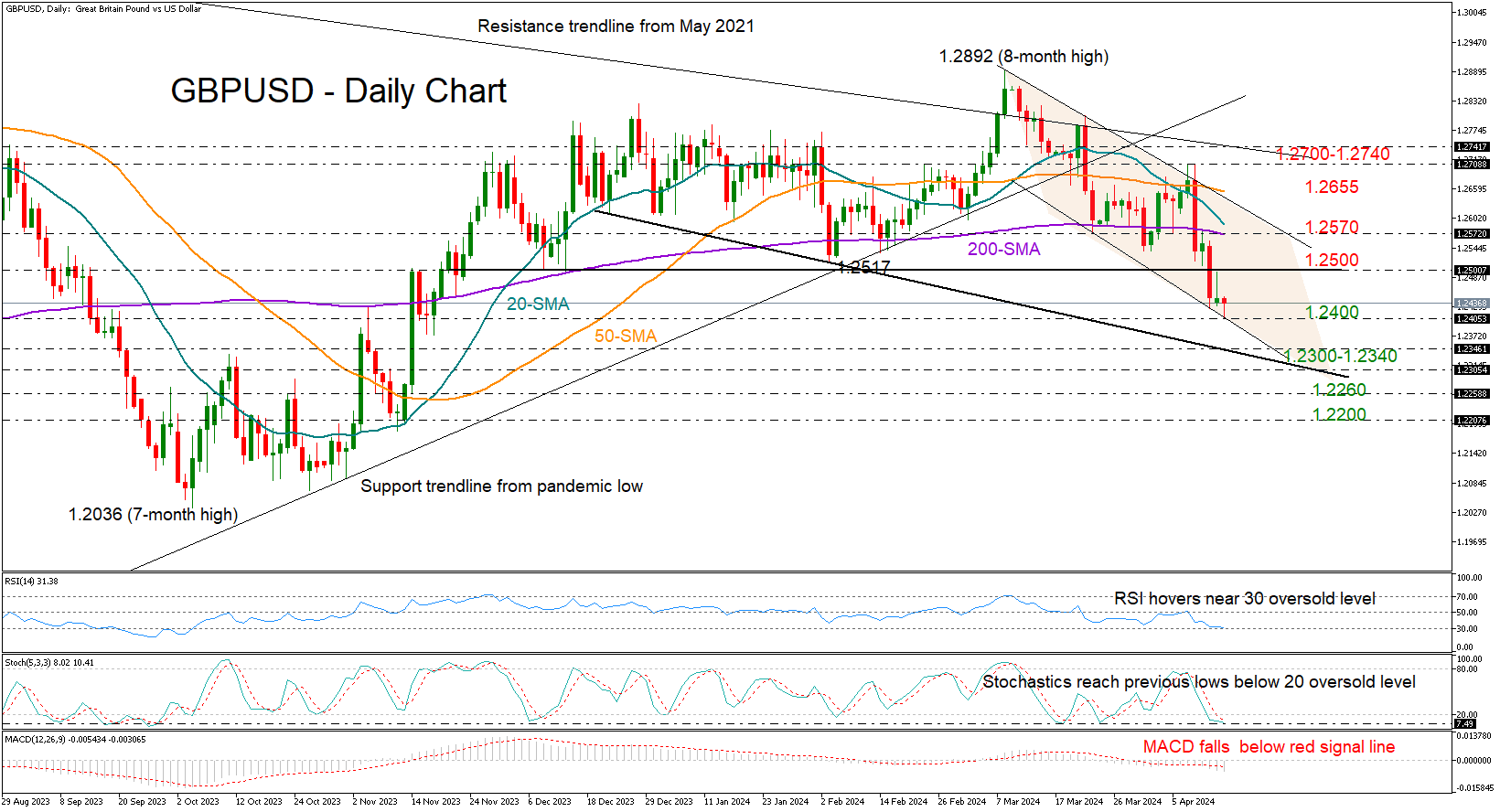This screenshot has width=1500, height=812.
Task: Click the red '1.2655' resistance label
Action: (x=1332, y=187)
